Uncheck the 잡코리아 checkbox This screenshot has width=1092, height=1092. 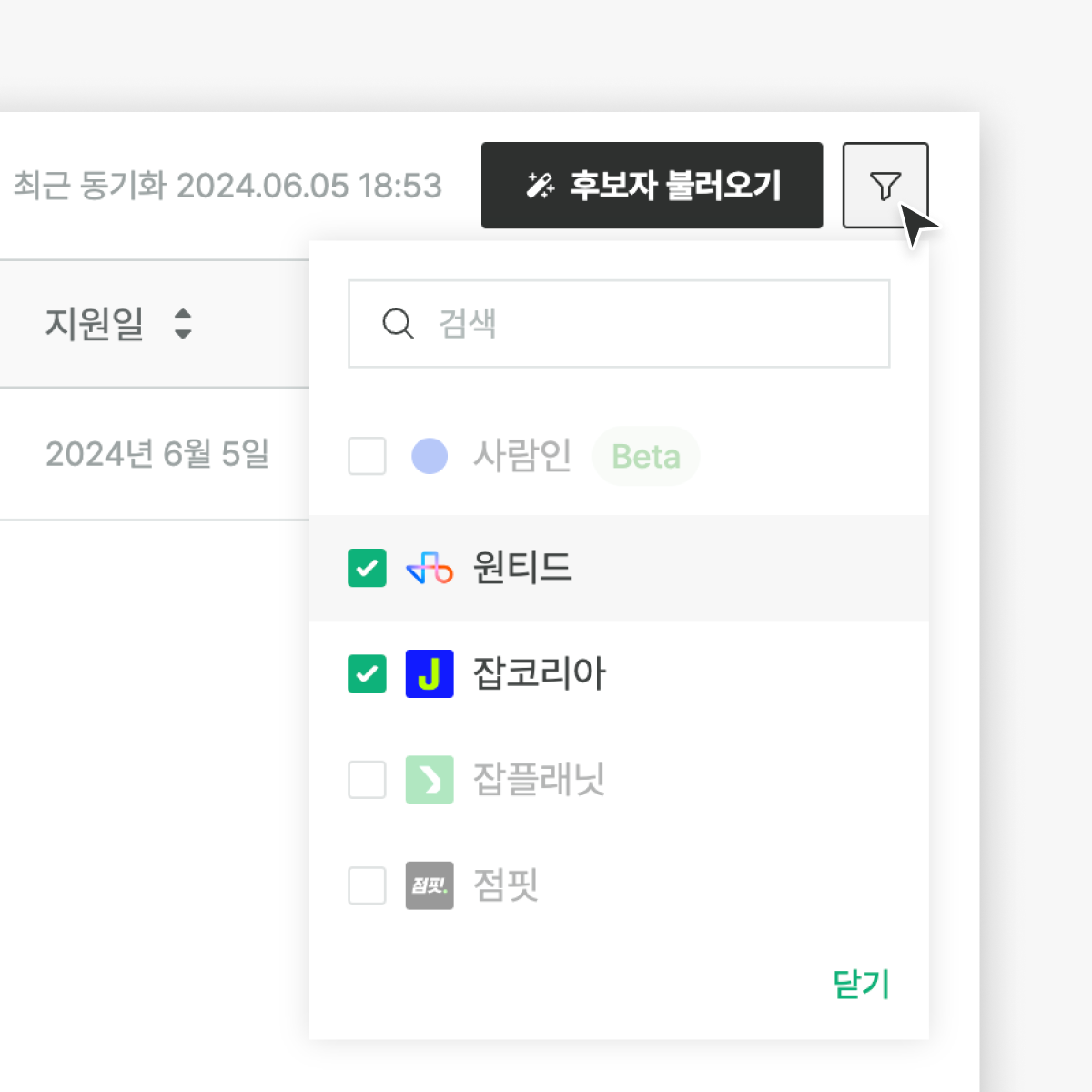click(368, 674)
